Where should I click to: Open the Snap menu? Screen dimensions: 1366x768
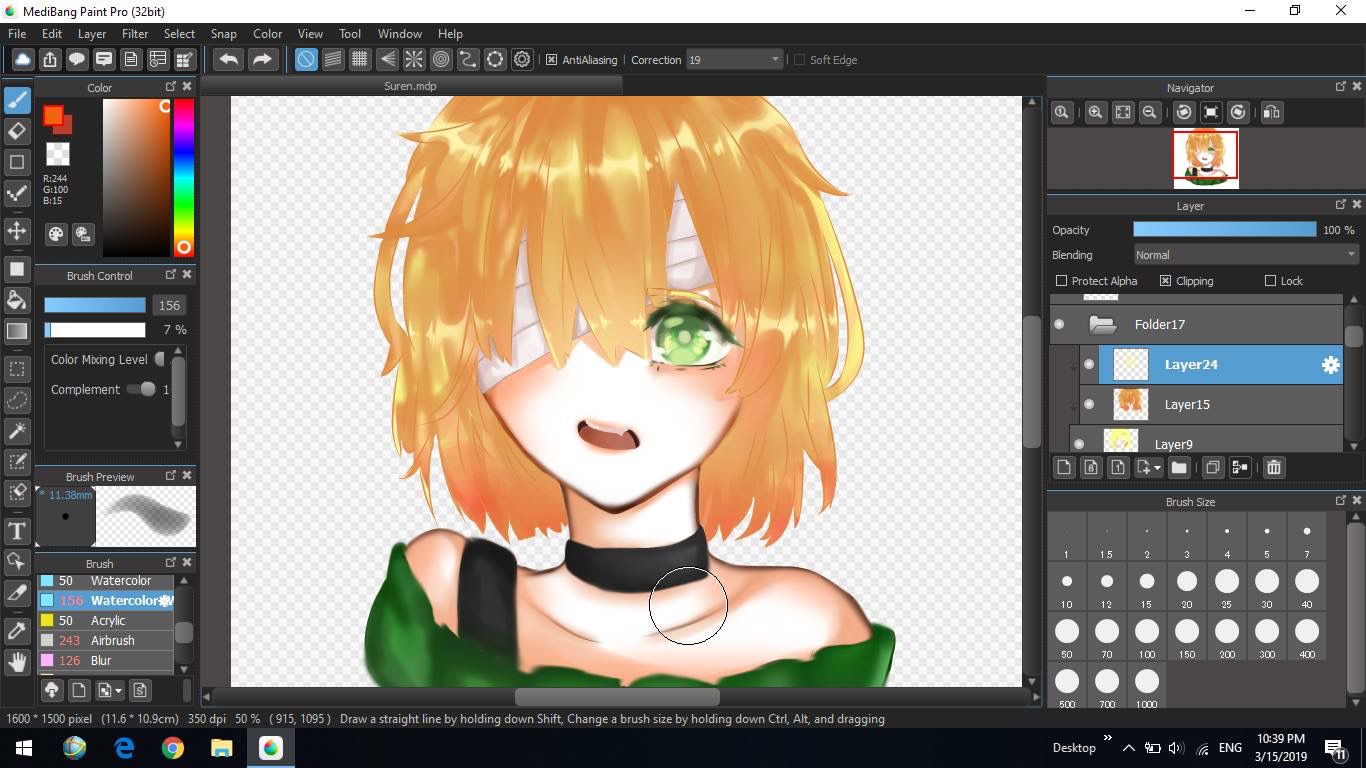(x=223, y=33)
